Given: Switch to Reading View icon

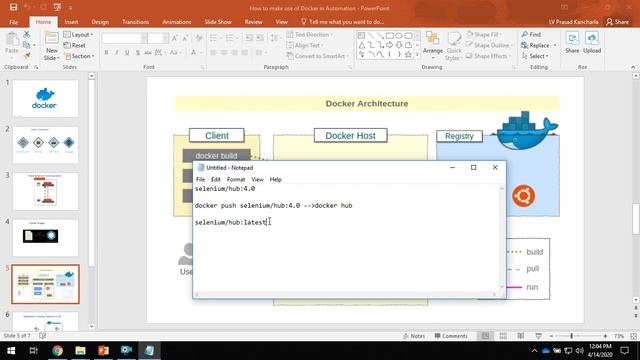Looking at the screenshot, I should coord(521,336).
